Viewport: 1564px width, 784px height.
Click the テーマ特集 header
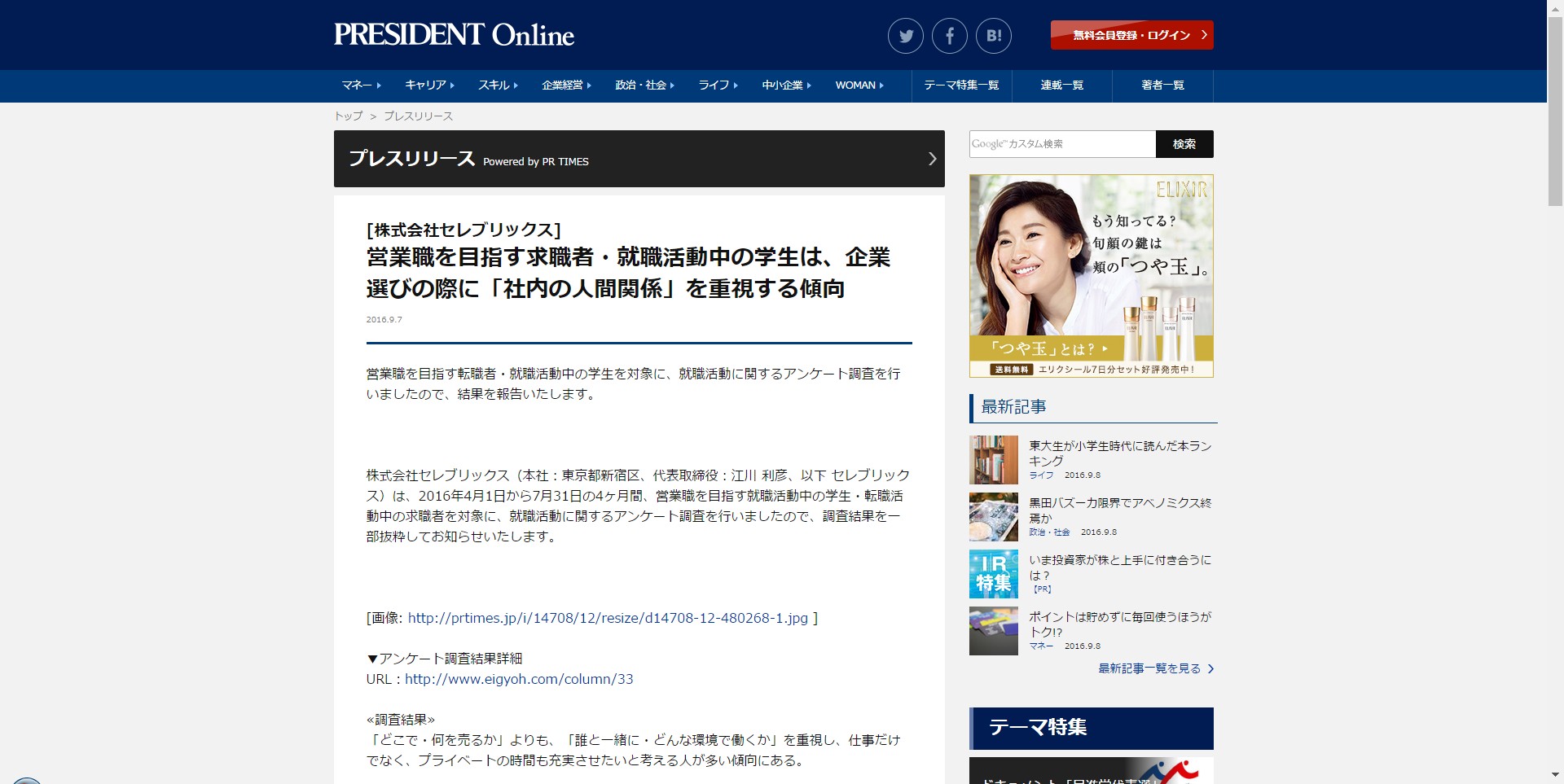[1092, 728]
